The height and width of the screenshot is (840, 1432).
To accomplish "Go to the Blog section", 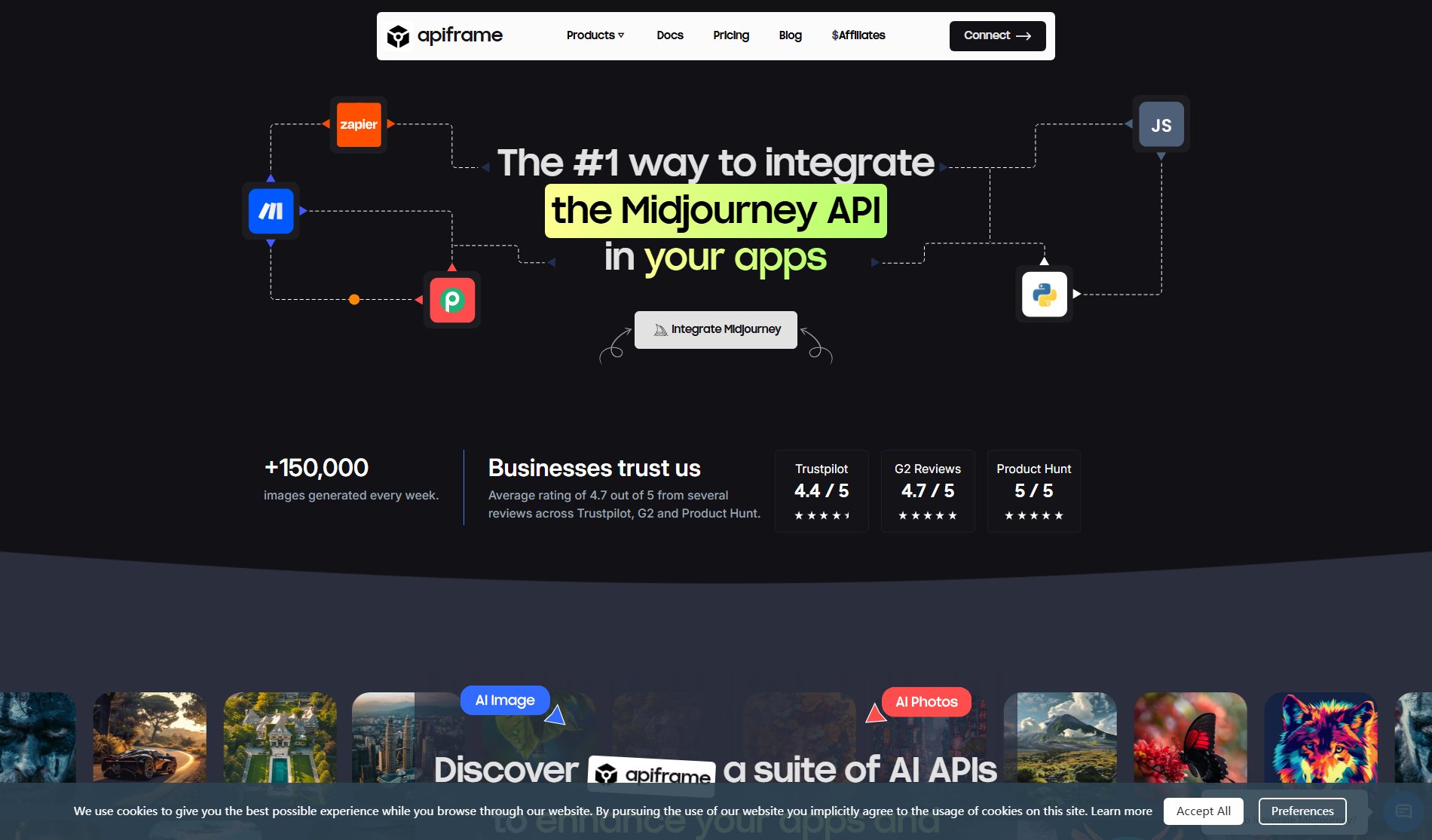I will 790,35.
